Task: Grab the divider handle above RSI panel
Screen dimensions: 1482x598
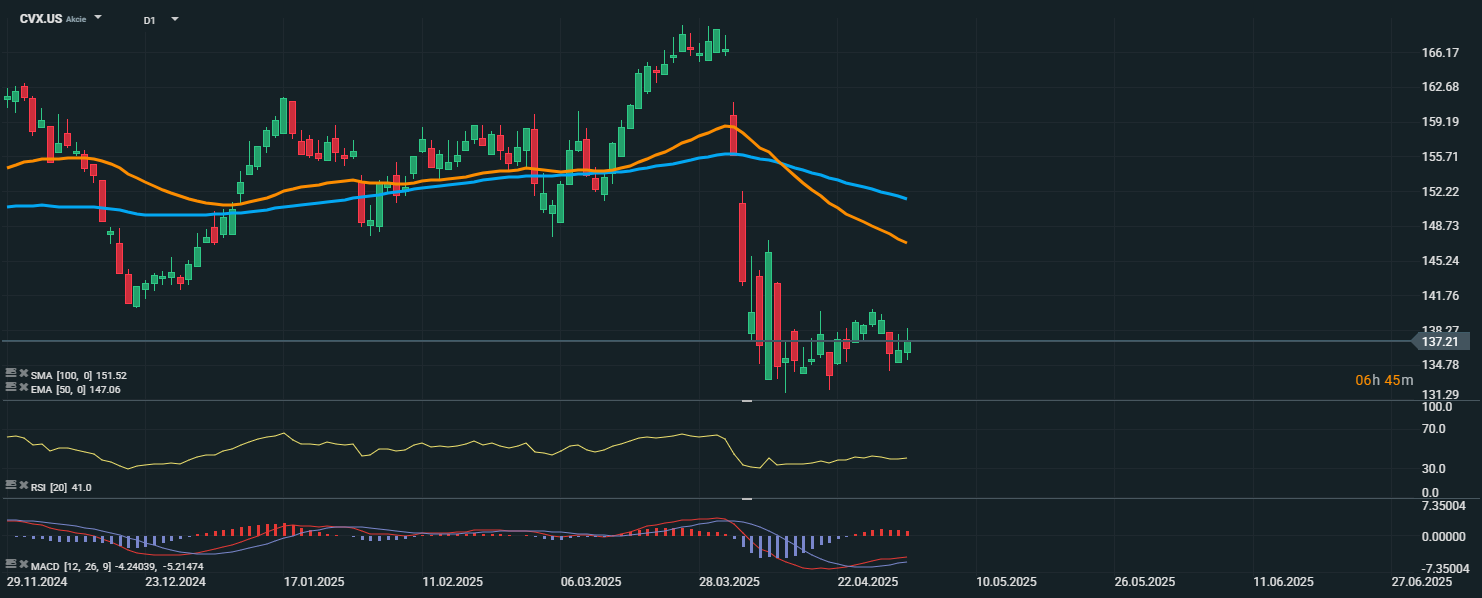Action: pyautogui.click(x=746, y=401)
